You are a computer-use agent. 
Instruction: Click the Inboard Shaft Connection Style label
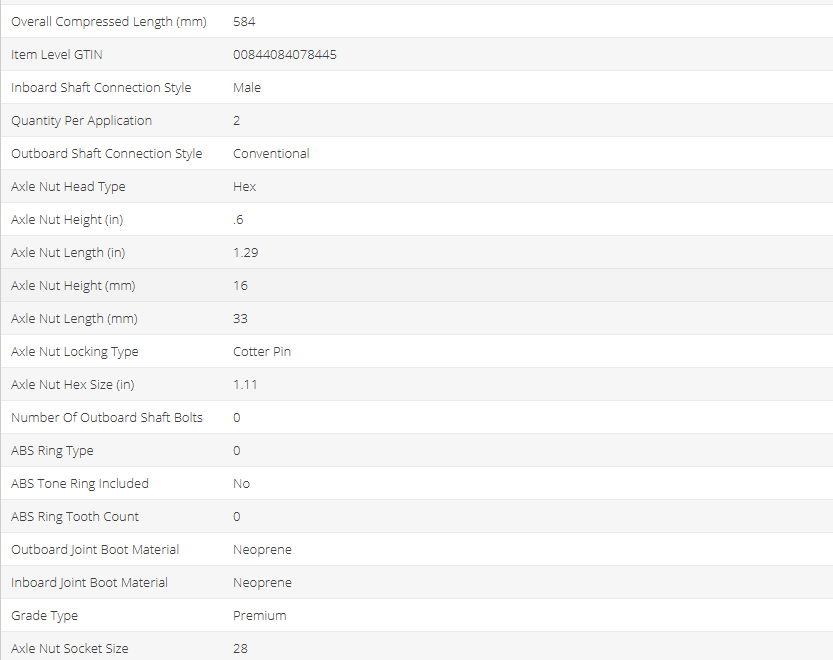101,88
